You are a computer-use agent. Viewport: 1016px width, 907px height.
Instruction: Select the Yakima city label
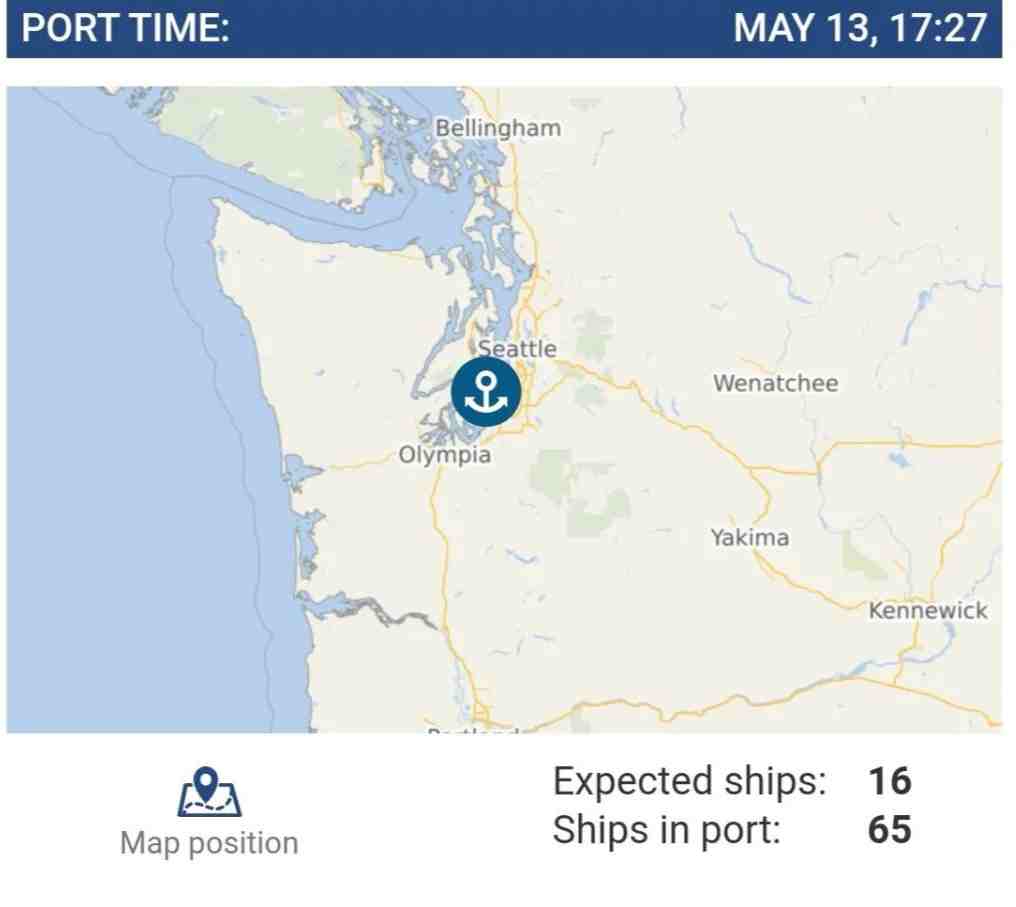click(750, 537)
